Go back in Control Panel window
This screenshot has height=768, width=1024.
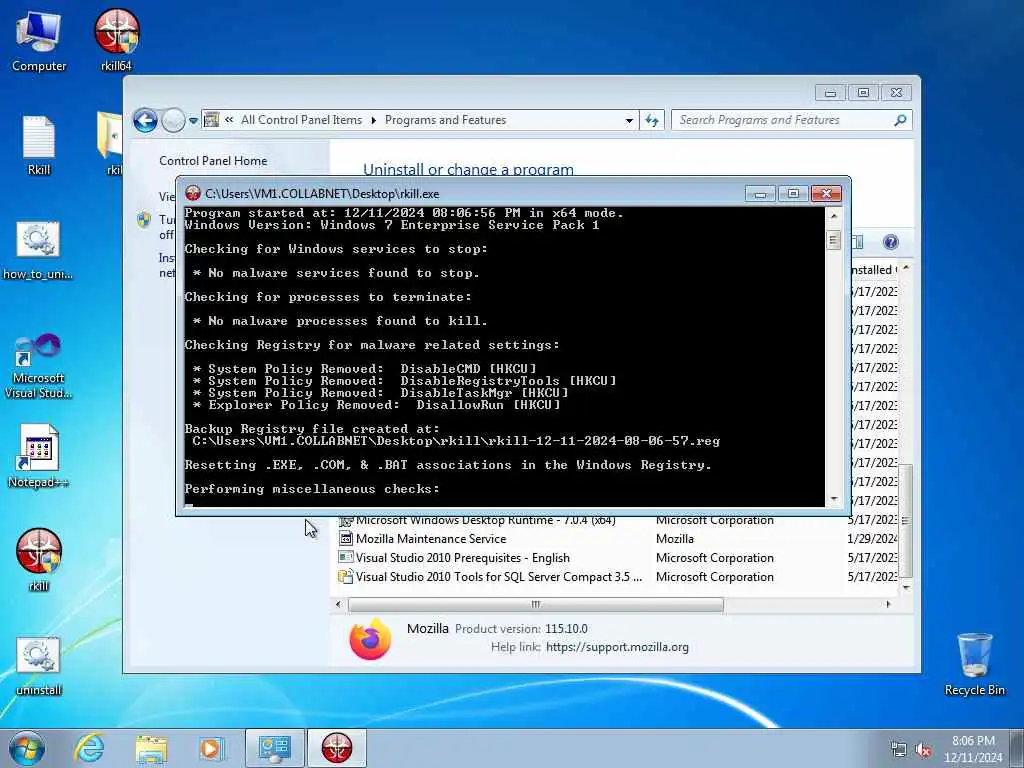click(x=145, y=120)
